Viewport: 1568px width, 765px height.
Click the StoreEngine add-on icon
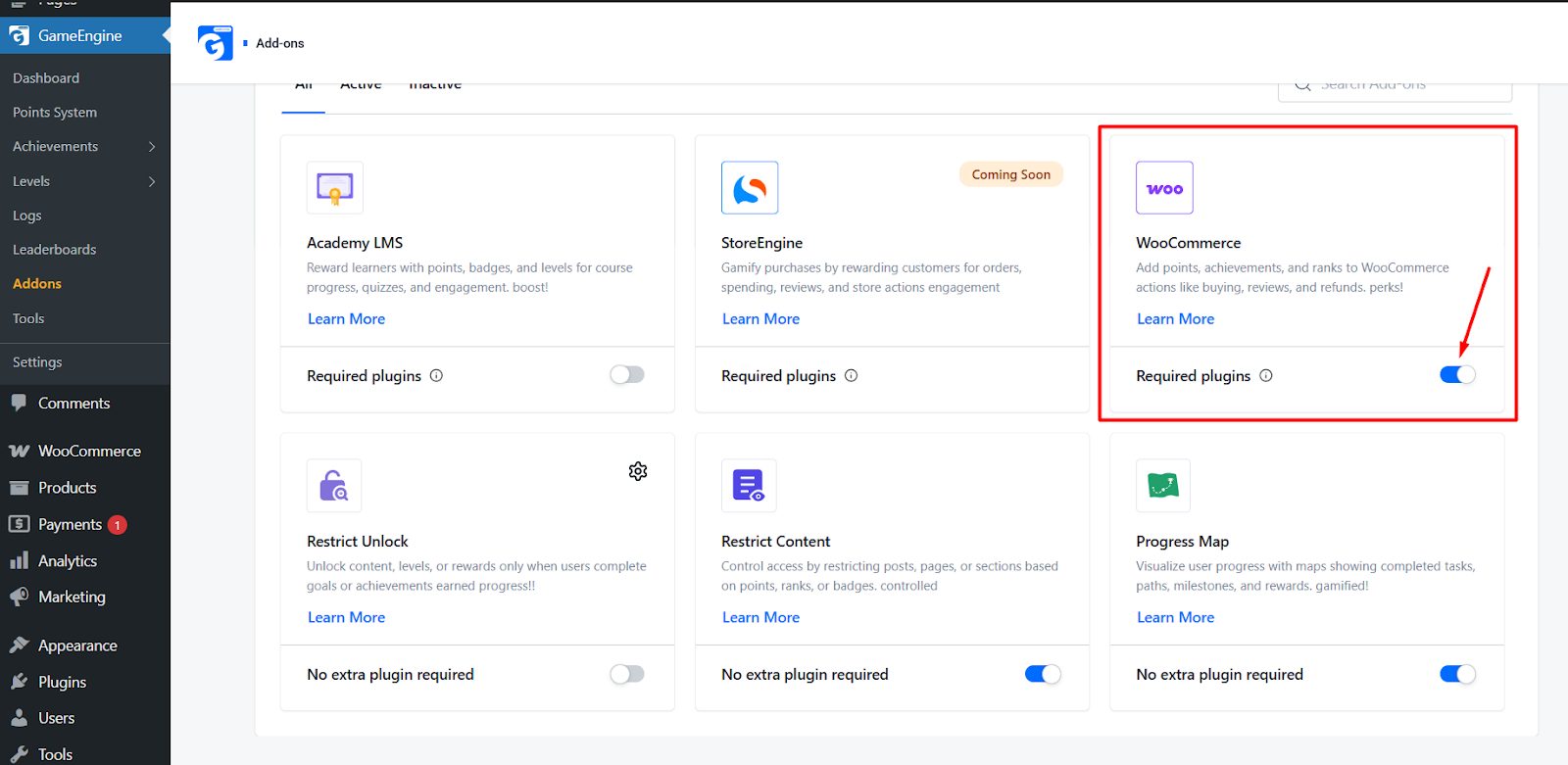coord(750,187)
